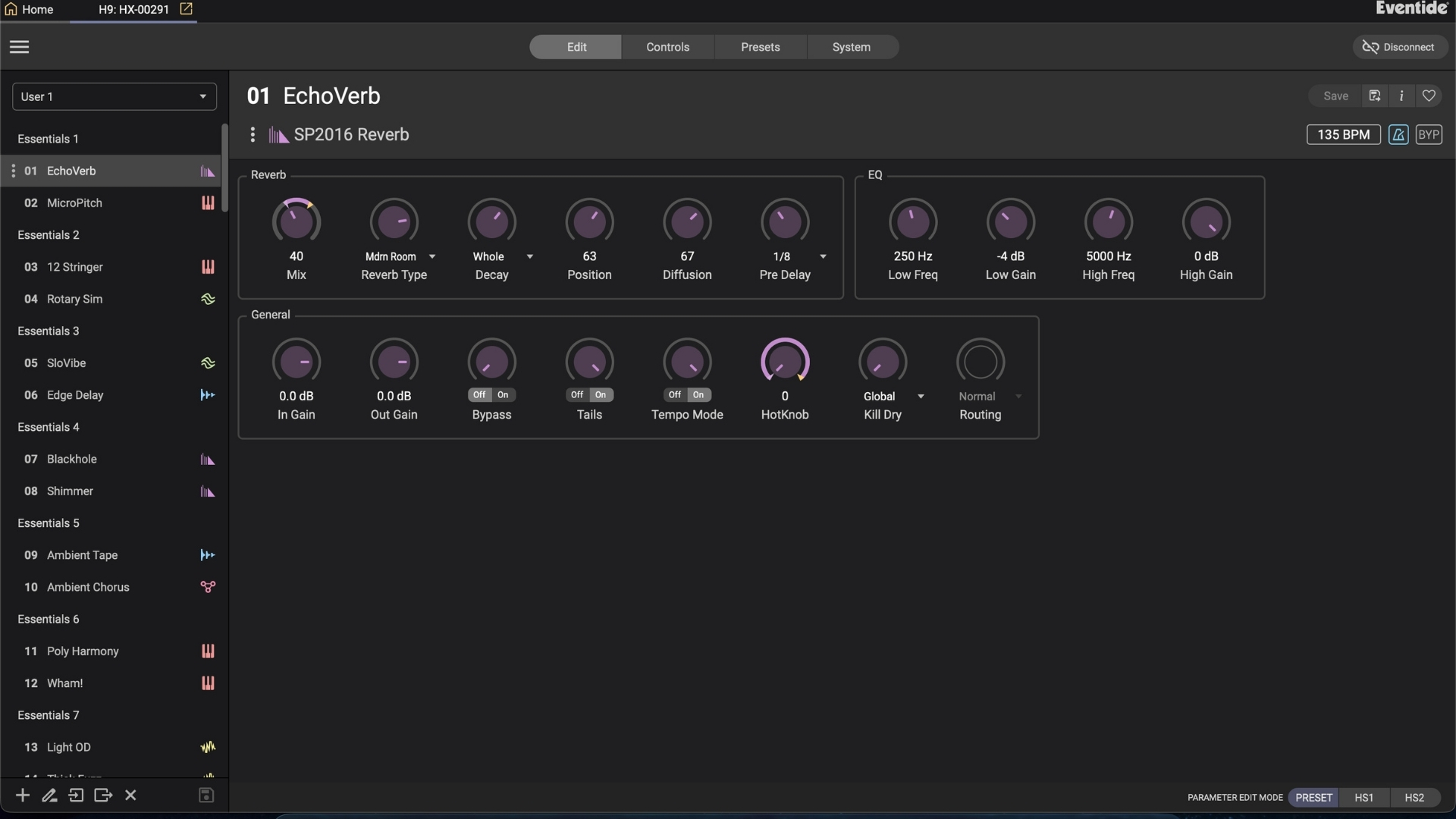Click the HotKnob knob
The image size is (1456, 819).
tap(785, 362)
